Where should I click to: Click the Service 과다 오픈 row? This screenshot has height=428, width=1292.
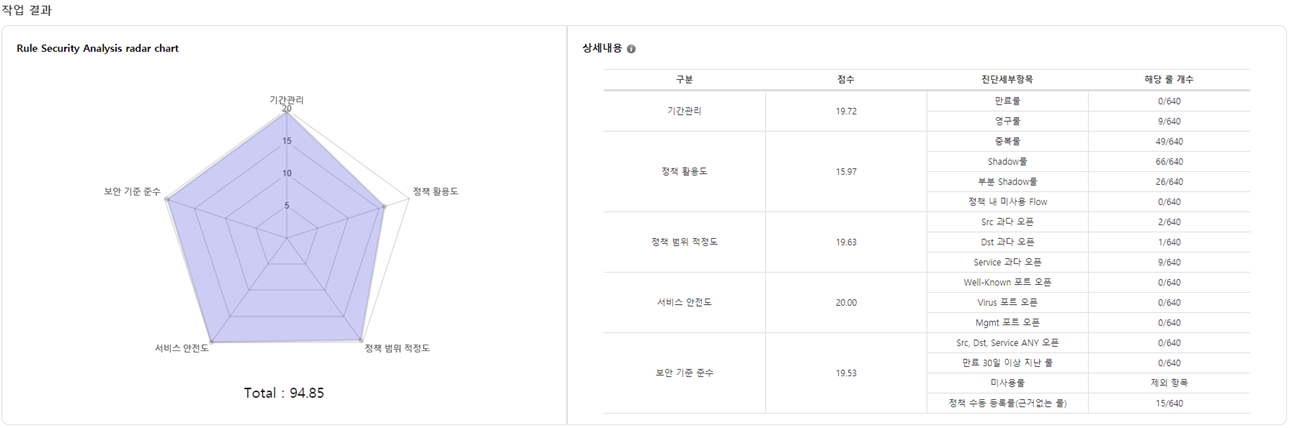(1007, 262)
